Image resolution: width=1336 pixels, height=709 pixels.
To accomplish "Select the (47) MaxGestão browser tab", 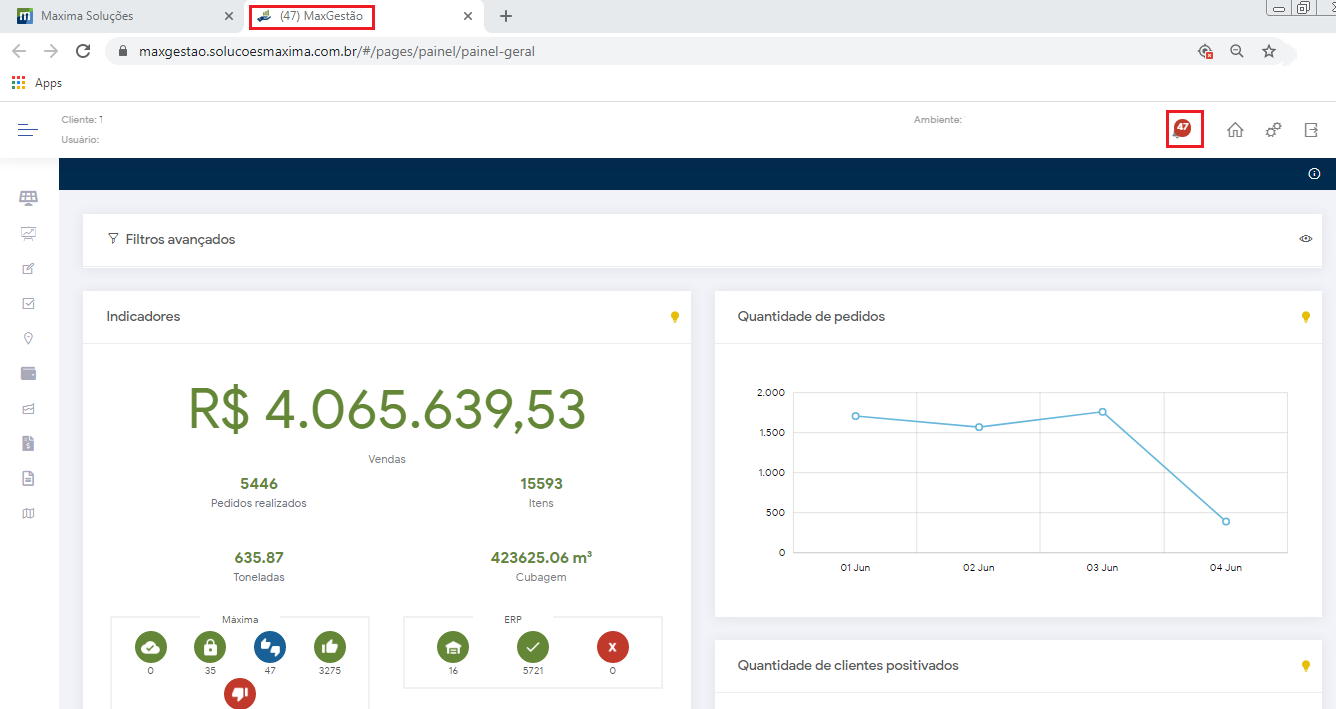I will (321, 16).
